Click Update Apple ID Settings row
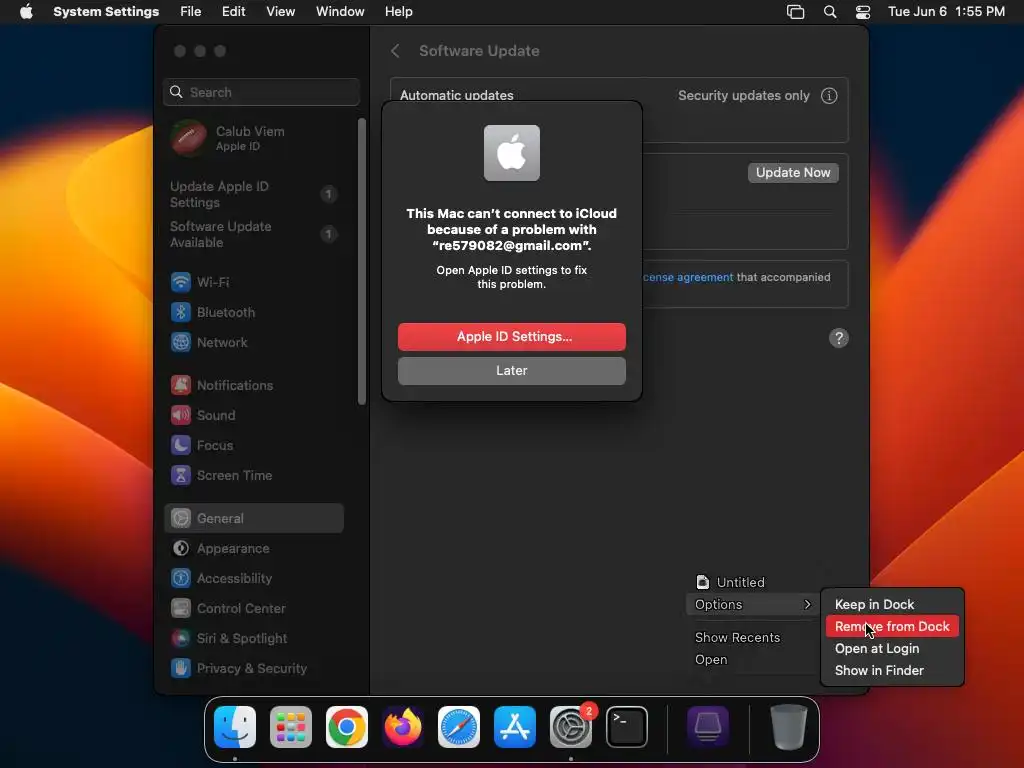The height and width of the screenshot is (768, 1024). click(253, 195)
